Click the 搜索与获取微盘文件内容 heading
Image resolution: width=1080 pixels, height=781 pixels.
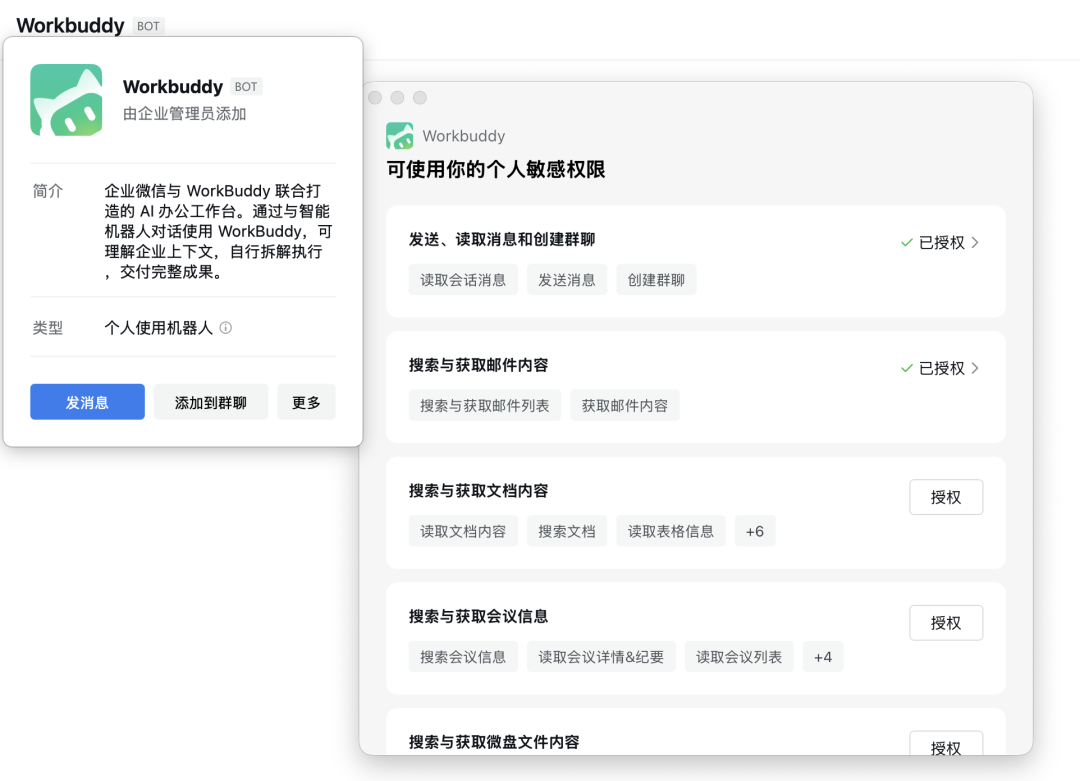click(494, 742)
